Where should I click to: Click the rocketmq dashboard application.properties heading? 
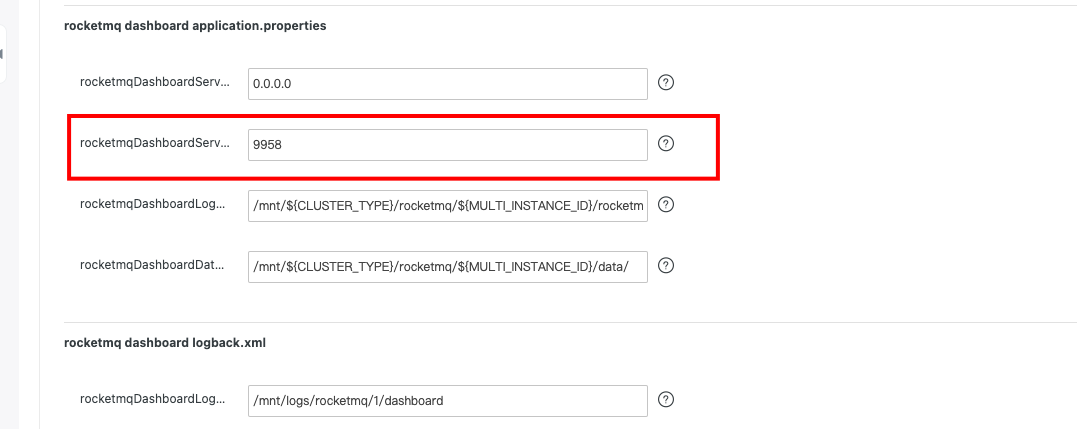pos(195,26)
